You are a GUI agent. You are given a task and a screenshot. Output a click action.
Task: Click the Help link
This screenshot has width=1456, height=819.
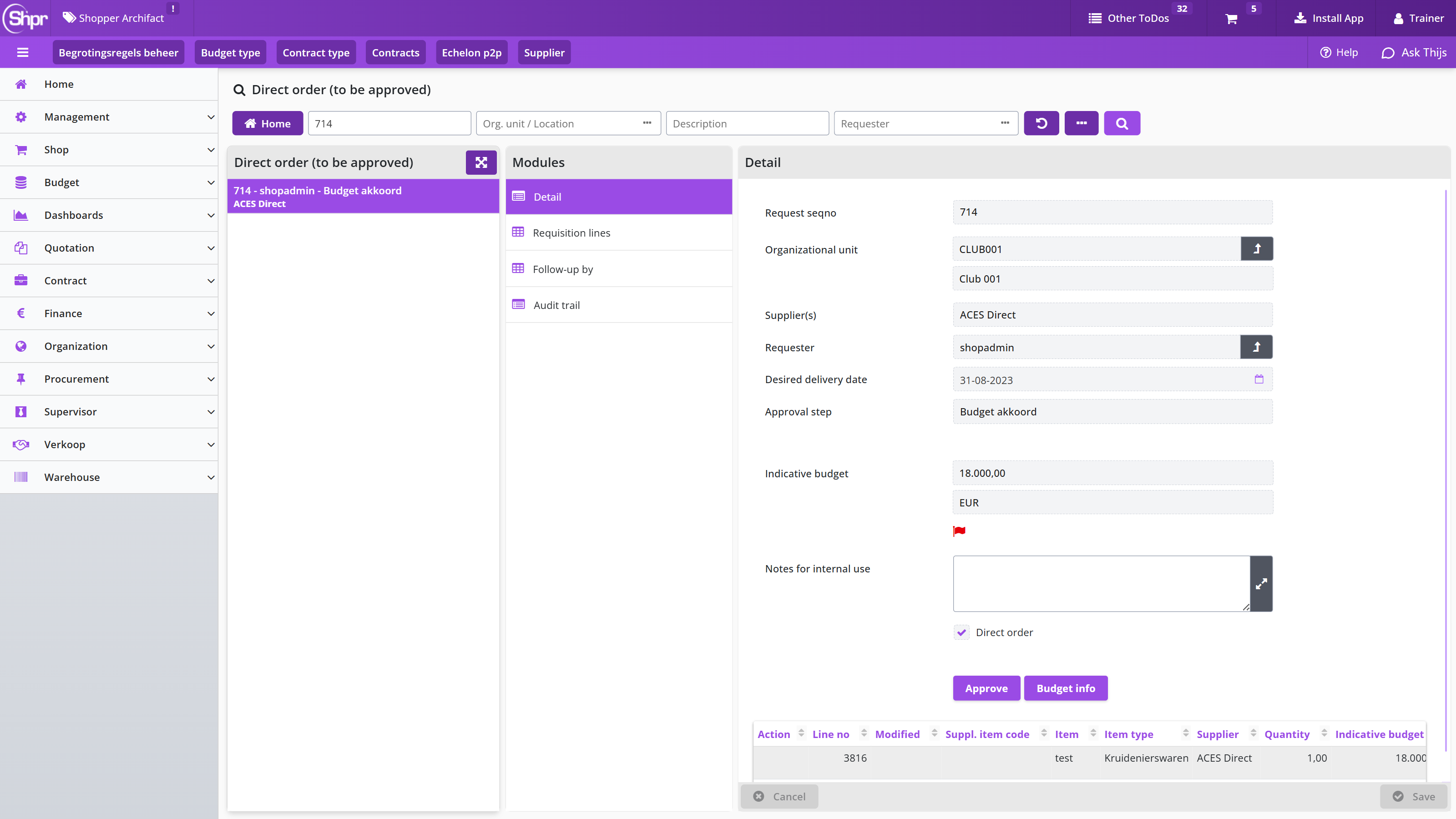pyautogui.click(x=1339, y=53)
